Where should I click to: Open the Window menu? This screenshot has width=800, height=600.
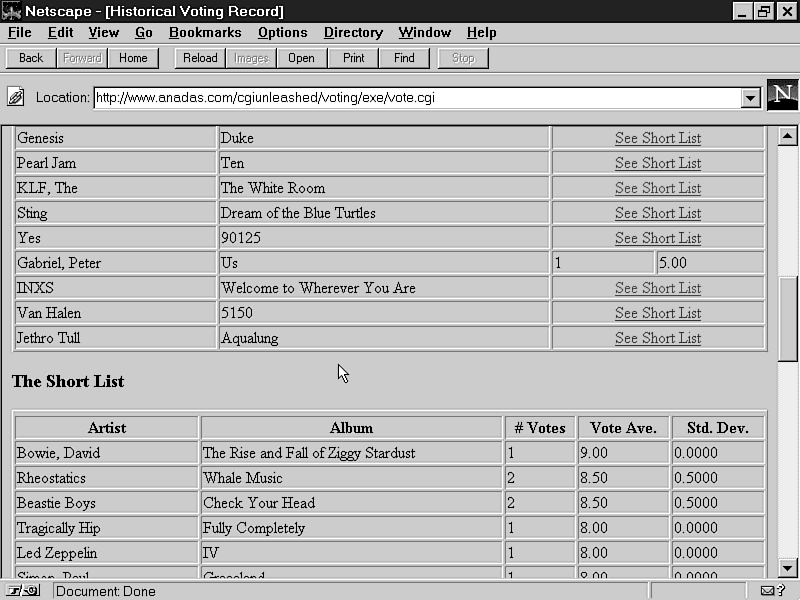click(x=424, y=33)
